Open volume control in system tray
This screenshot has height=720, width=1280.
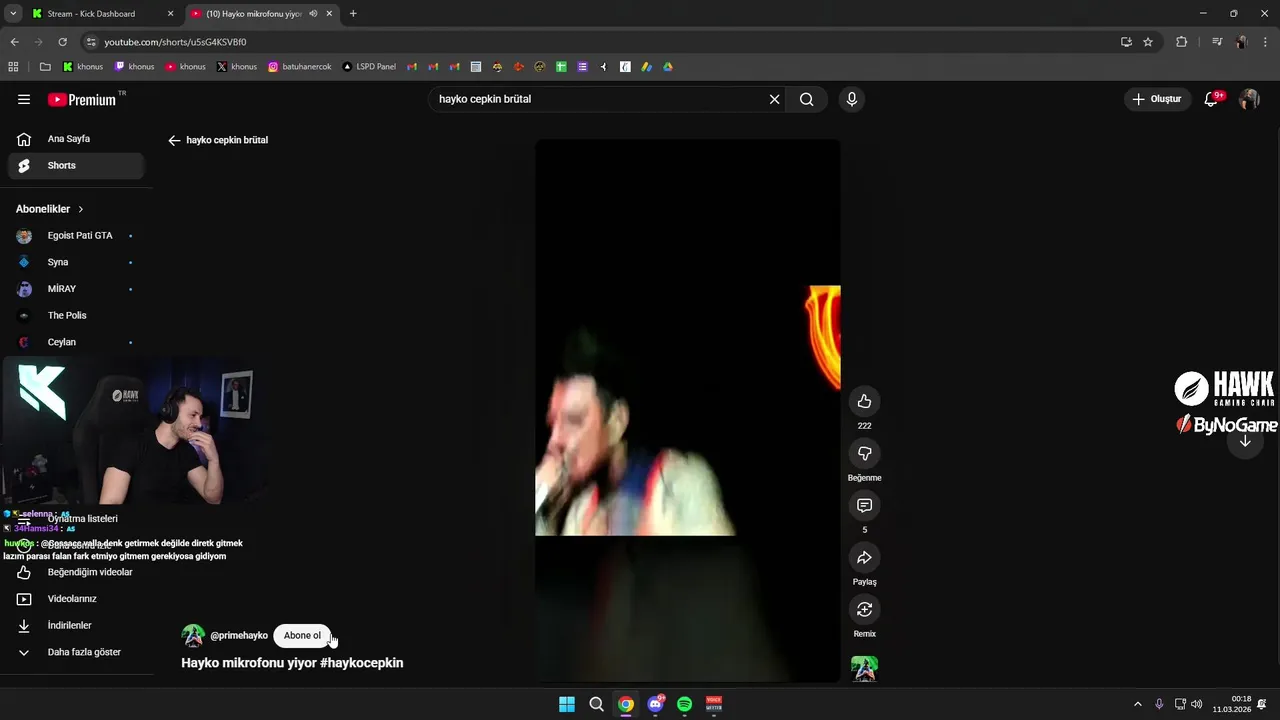[1197, 704]
